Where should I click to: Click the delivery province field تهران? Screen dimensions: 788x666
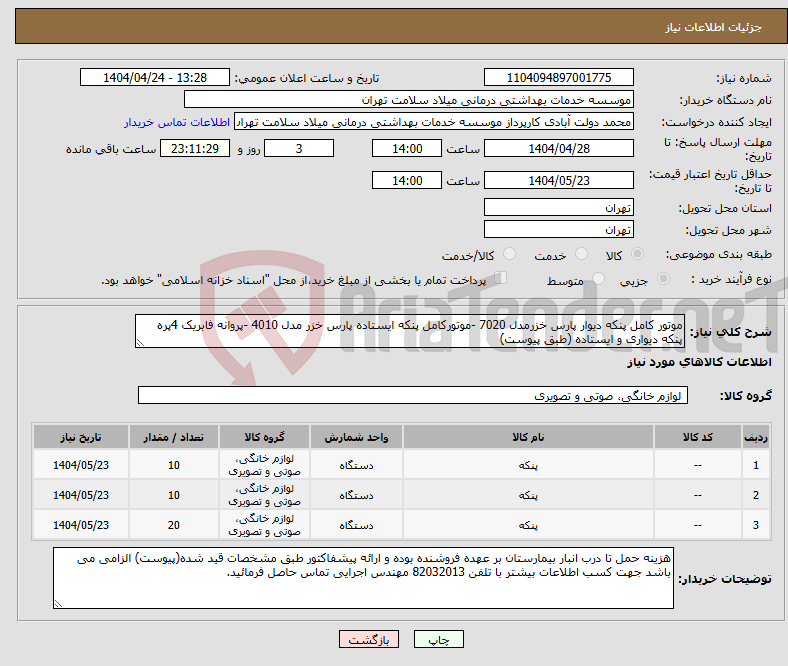(559, 207)
